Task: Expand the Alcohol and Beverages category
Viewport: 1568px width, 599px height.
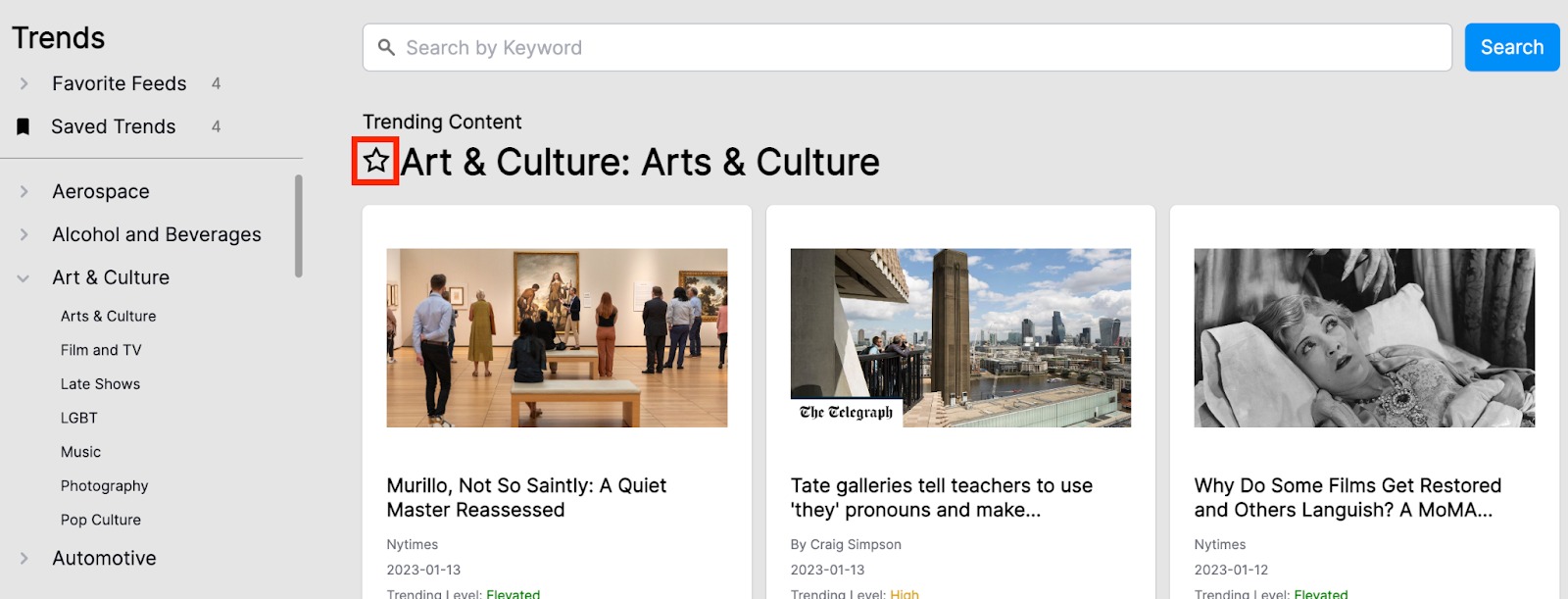Action: [24, 235]
